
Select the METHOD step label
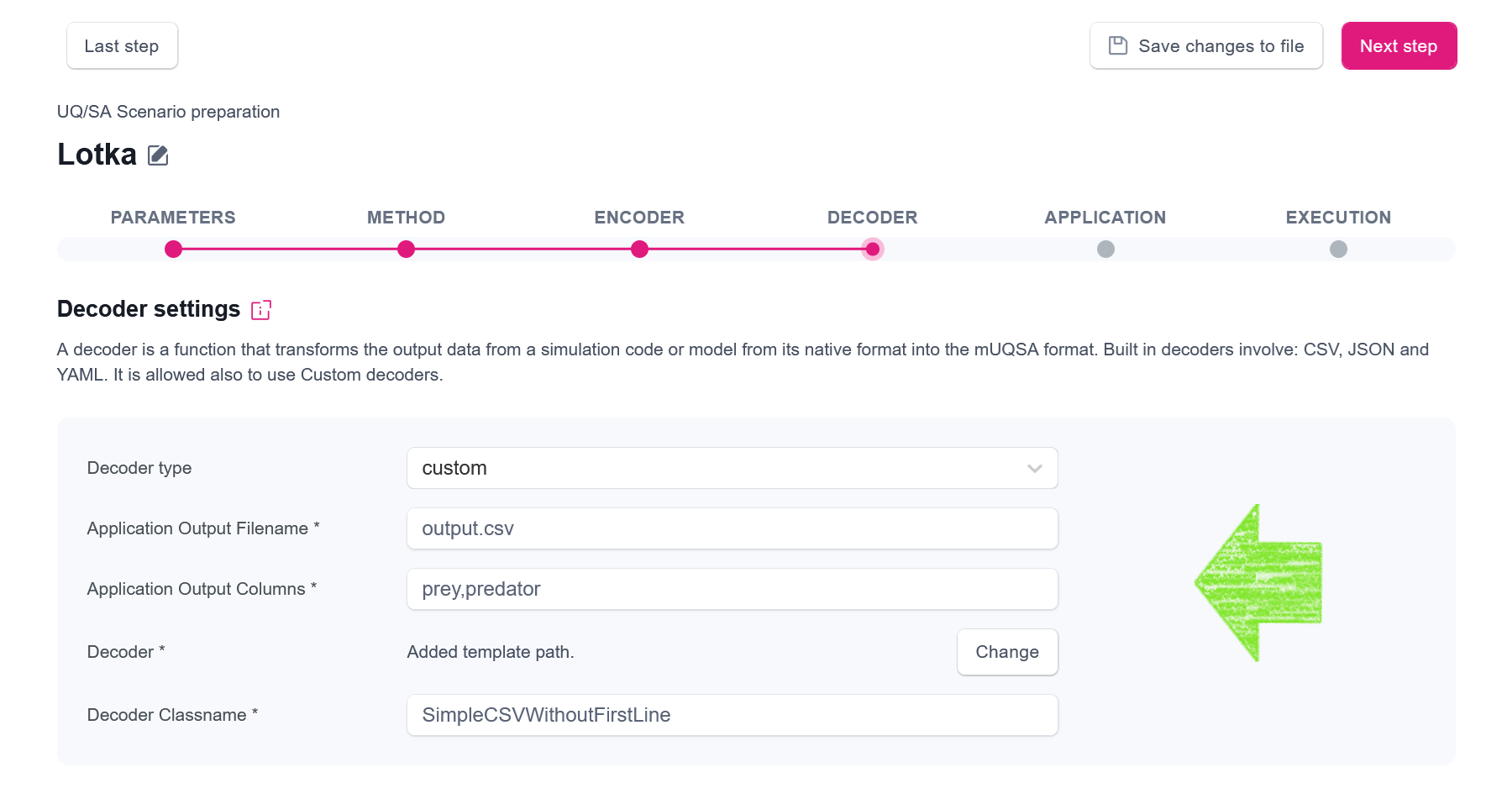(x=406, y=218)
